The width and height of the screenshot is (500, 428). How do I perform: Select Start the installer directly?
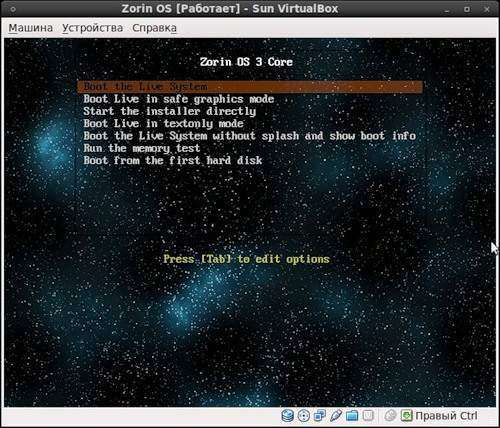pyautogui.click(x=170, y=111)
